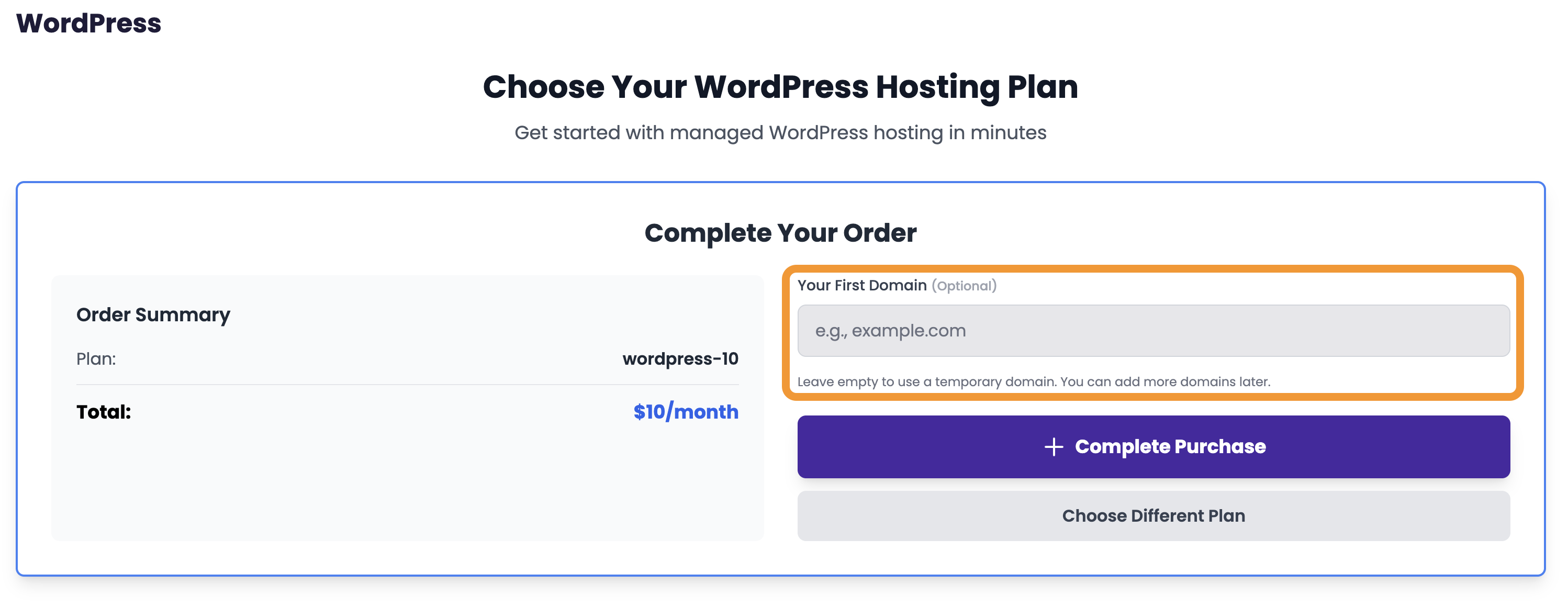Select the wordpress-10 plan name

[680, 358]
